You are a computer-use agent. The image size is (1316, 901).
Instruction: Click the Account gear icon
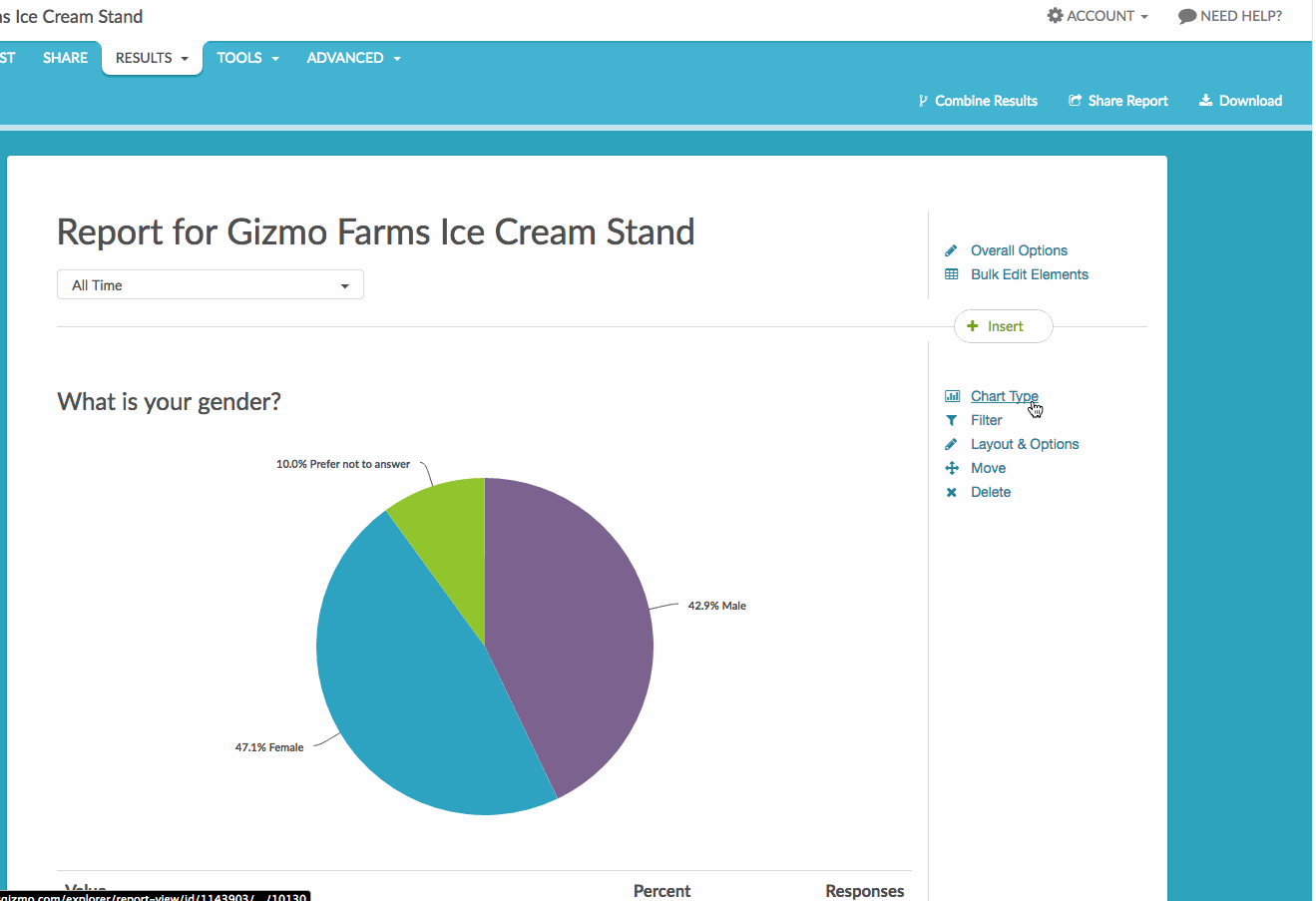(1055, 16)
